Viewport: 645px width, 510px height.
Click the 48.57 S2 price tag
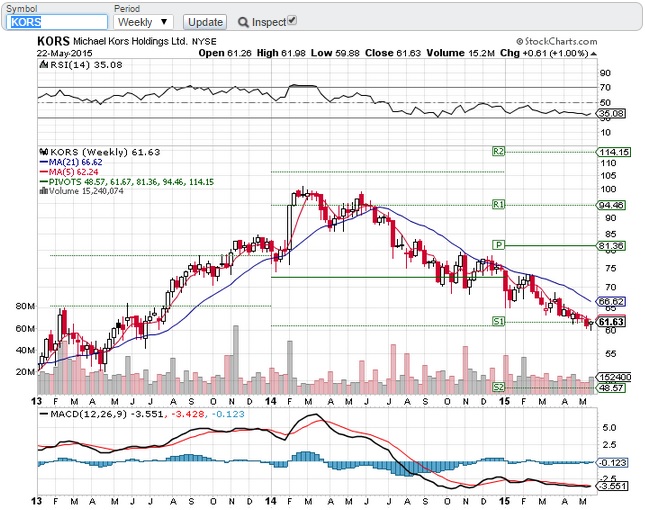pos(611,388)
